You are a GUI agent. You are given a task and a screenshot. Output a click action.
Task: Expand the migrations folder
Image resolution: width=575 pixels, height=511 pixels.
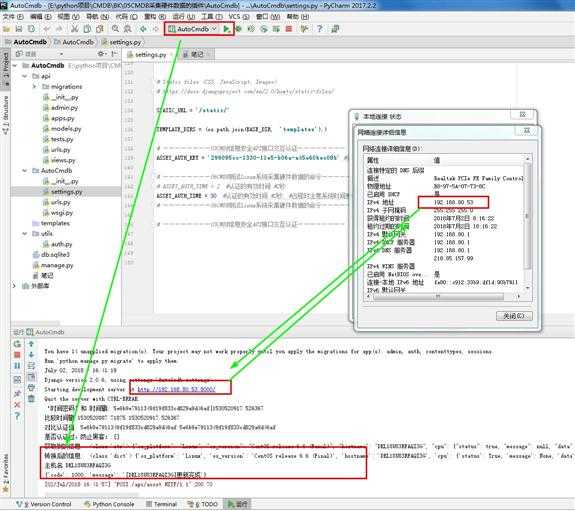tap(35, 87)
